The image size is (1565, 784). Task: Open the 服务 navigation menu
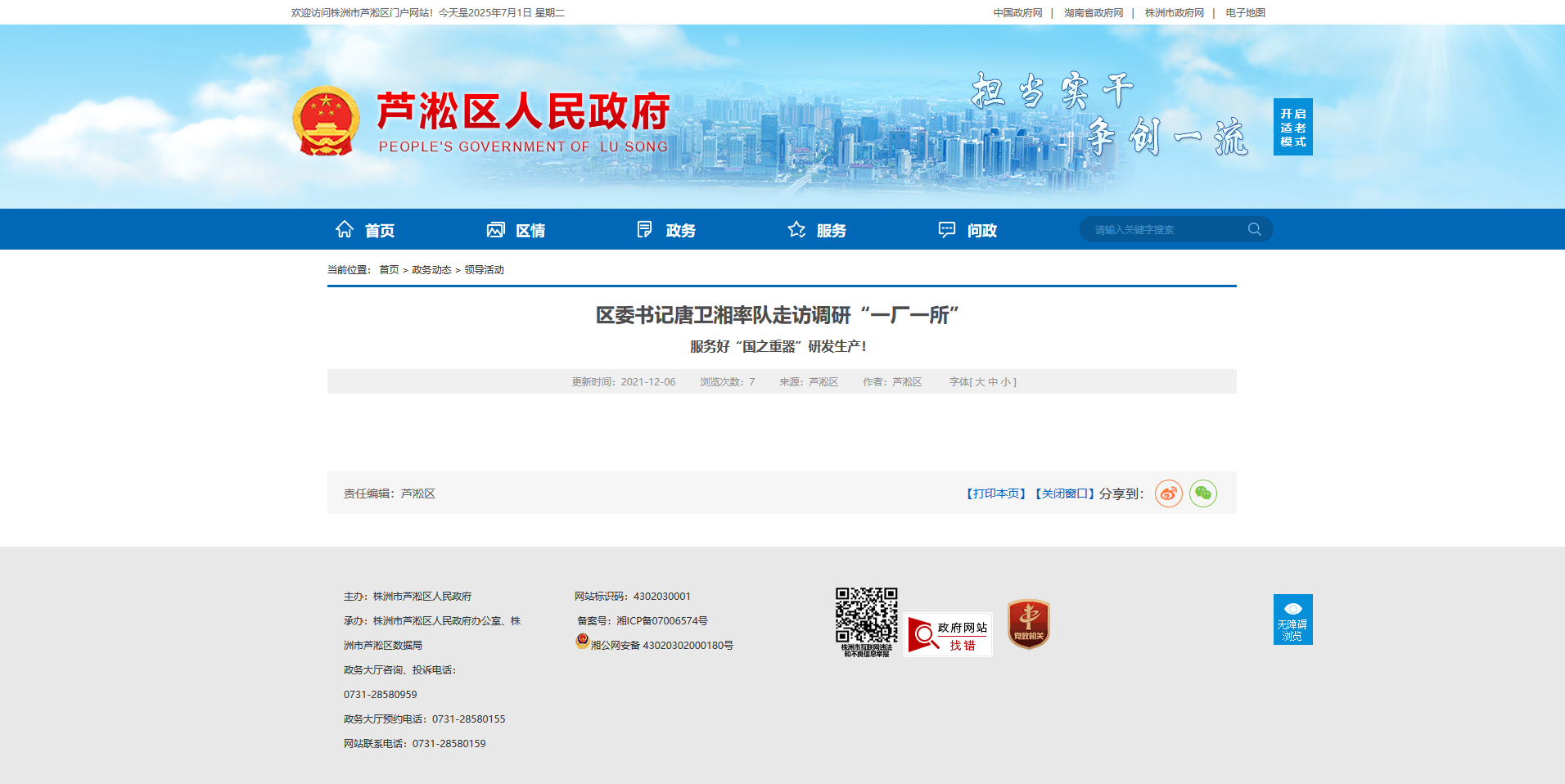[817, 230]
